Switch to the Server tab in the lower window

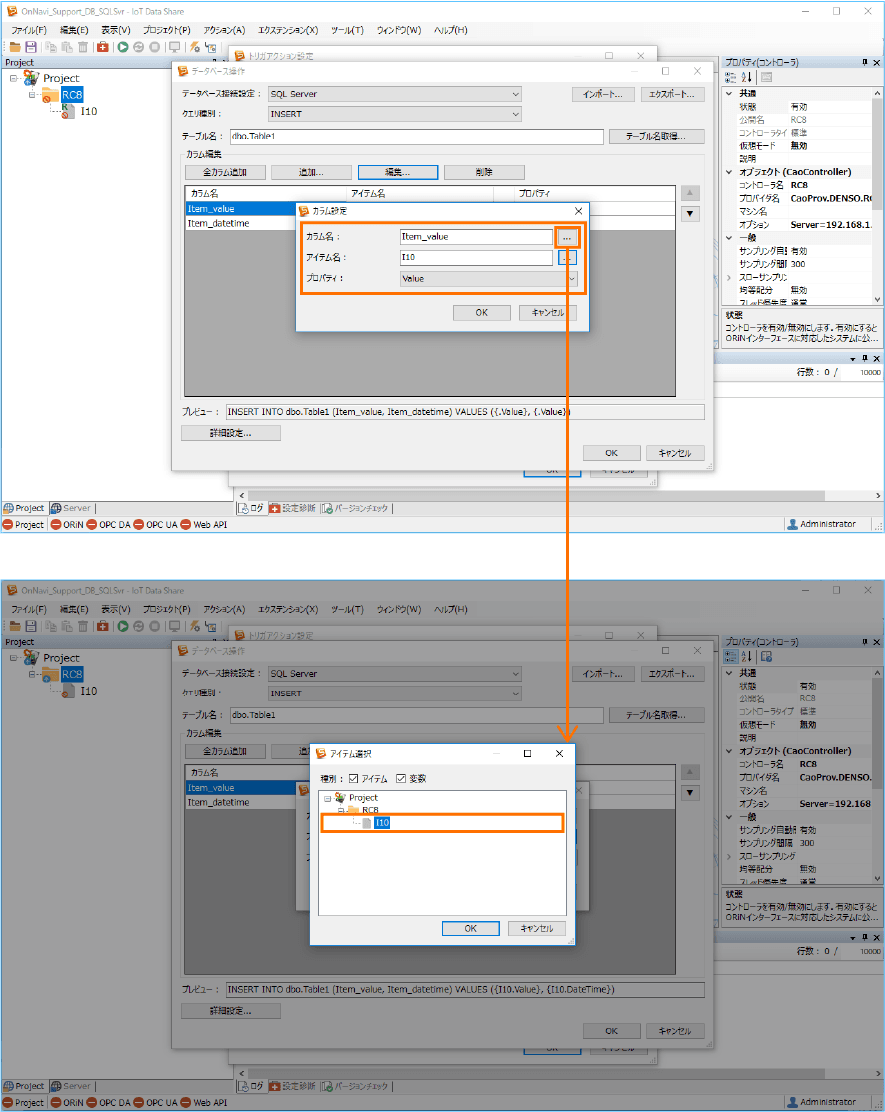[x=70, y=1086]
